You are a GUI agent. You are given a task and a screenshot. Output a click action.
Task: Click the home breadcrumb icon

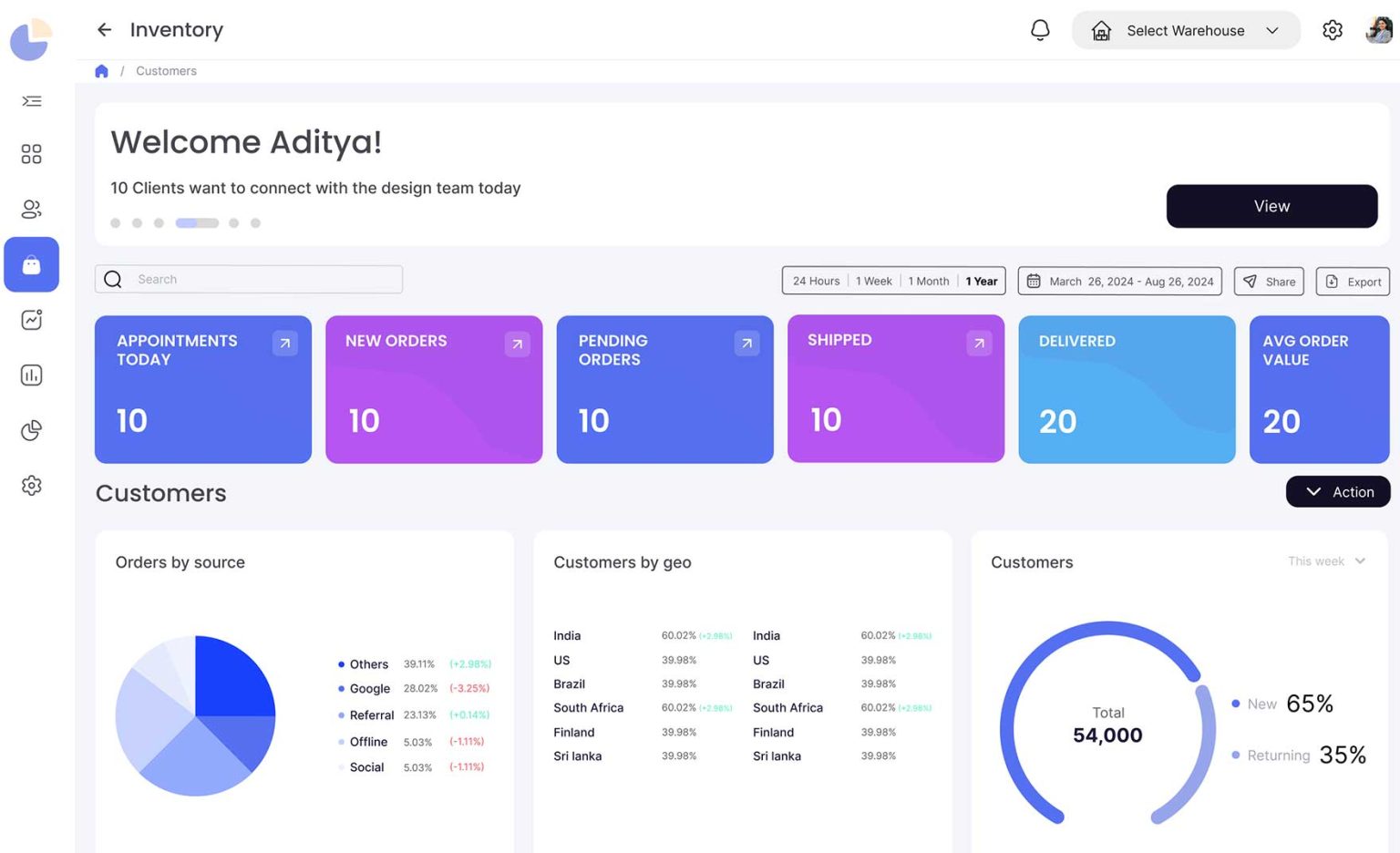coord(101,70)
